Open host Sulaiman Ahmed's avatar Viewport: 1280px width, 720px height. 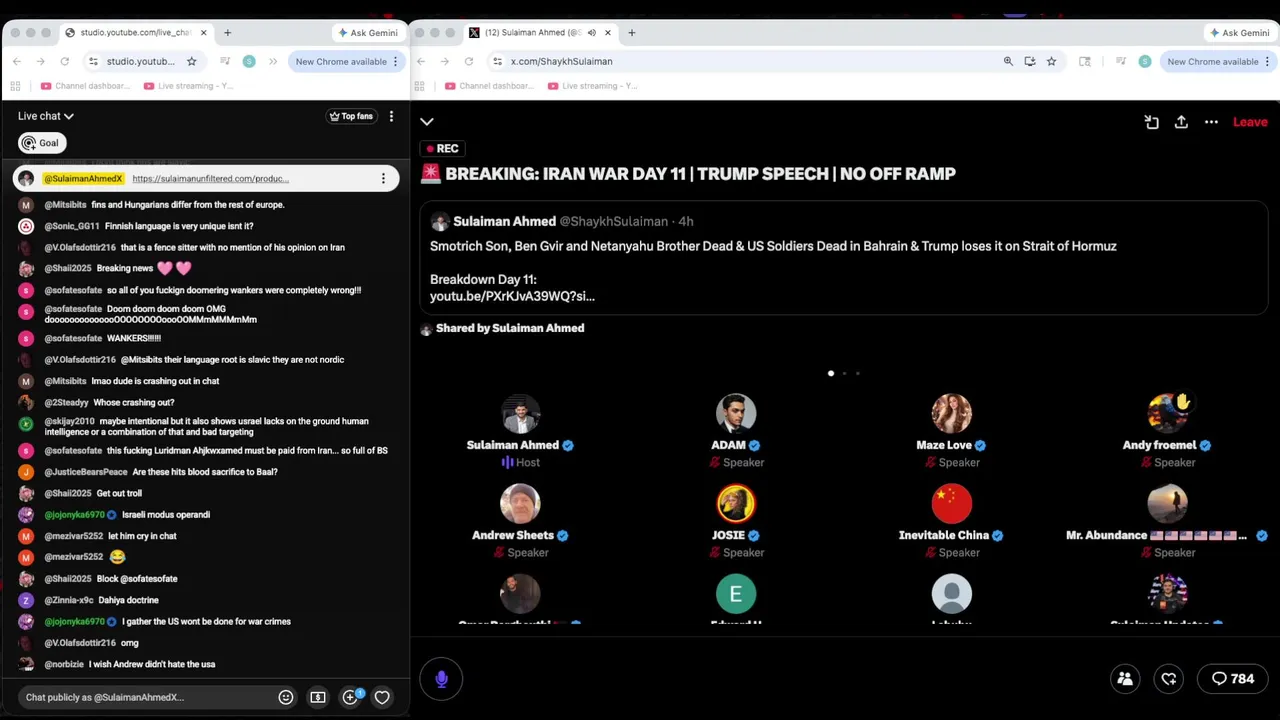pyautogui.click(x=520, y=414)
